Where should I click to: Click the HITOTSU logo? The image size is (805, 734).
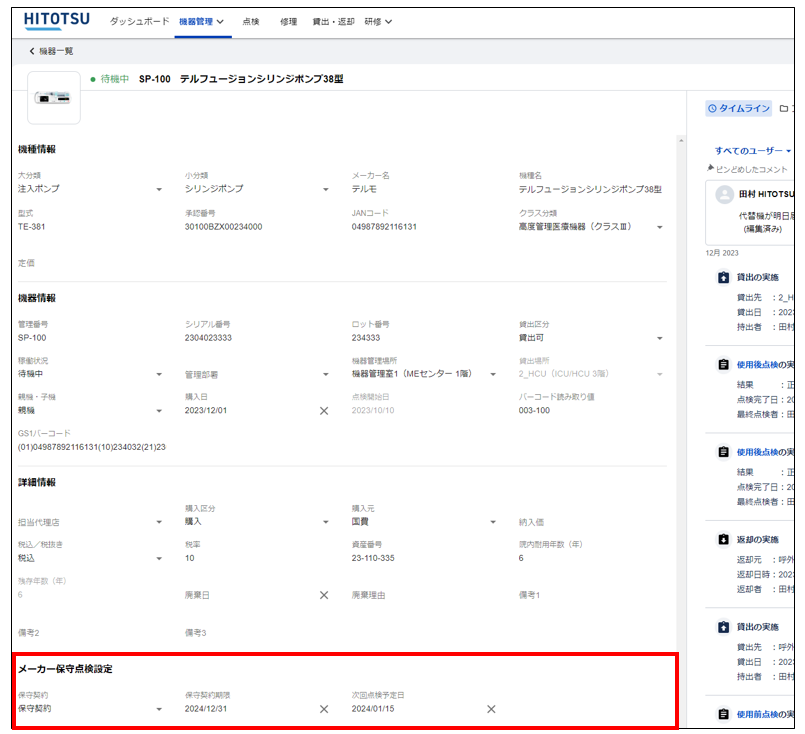(56, 21)
